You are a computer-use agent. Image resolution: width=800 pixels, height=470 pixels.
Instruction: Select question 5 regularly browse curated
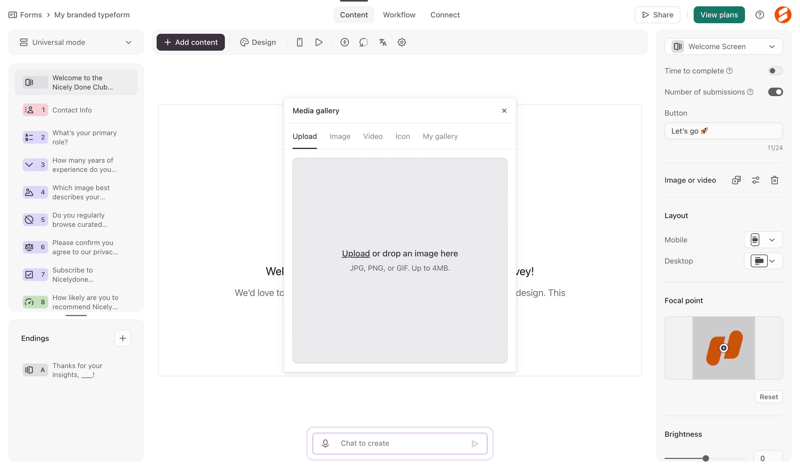(x=76, y=220)
